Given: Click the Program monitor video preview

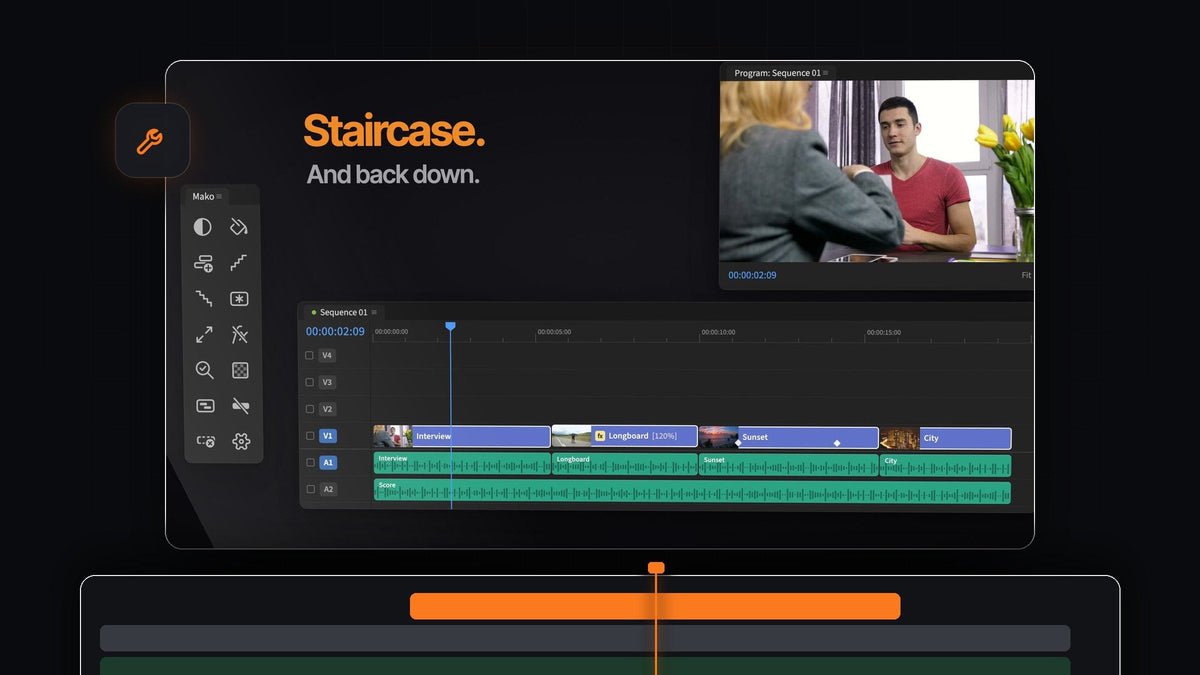Looking at the screenshot, I should click(x=877, y=171).
